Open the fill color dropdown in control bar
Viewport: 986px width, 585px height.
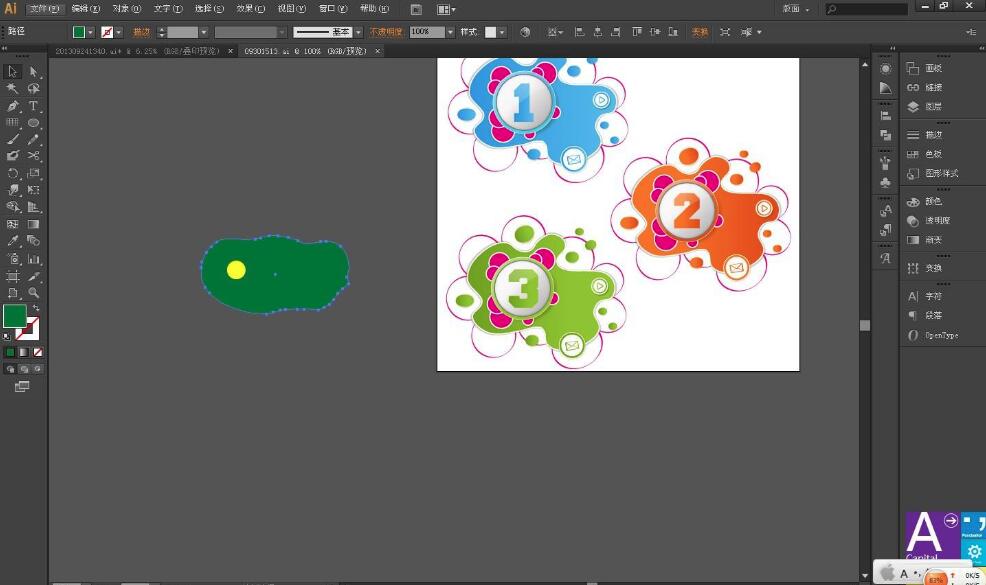pos(91,32)
